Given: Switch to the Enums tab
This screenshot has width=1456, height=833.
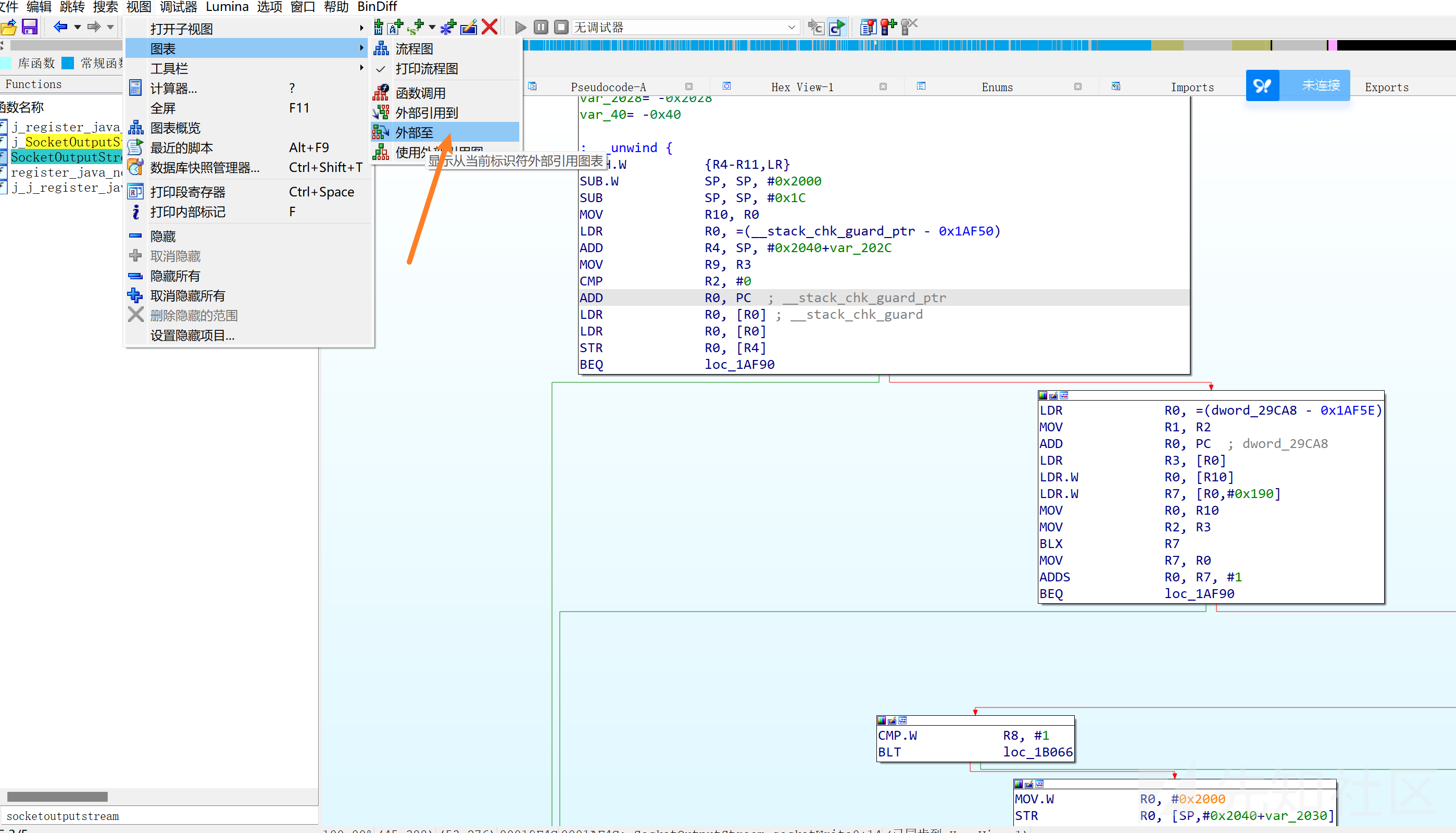Looking at the screenshot, I should [x=997, y=87].
